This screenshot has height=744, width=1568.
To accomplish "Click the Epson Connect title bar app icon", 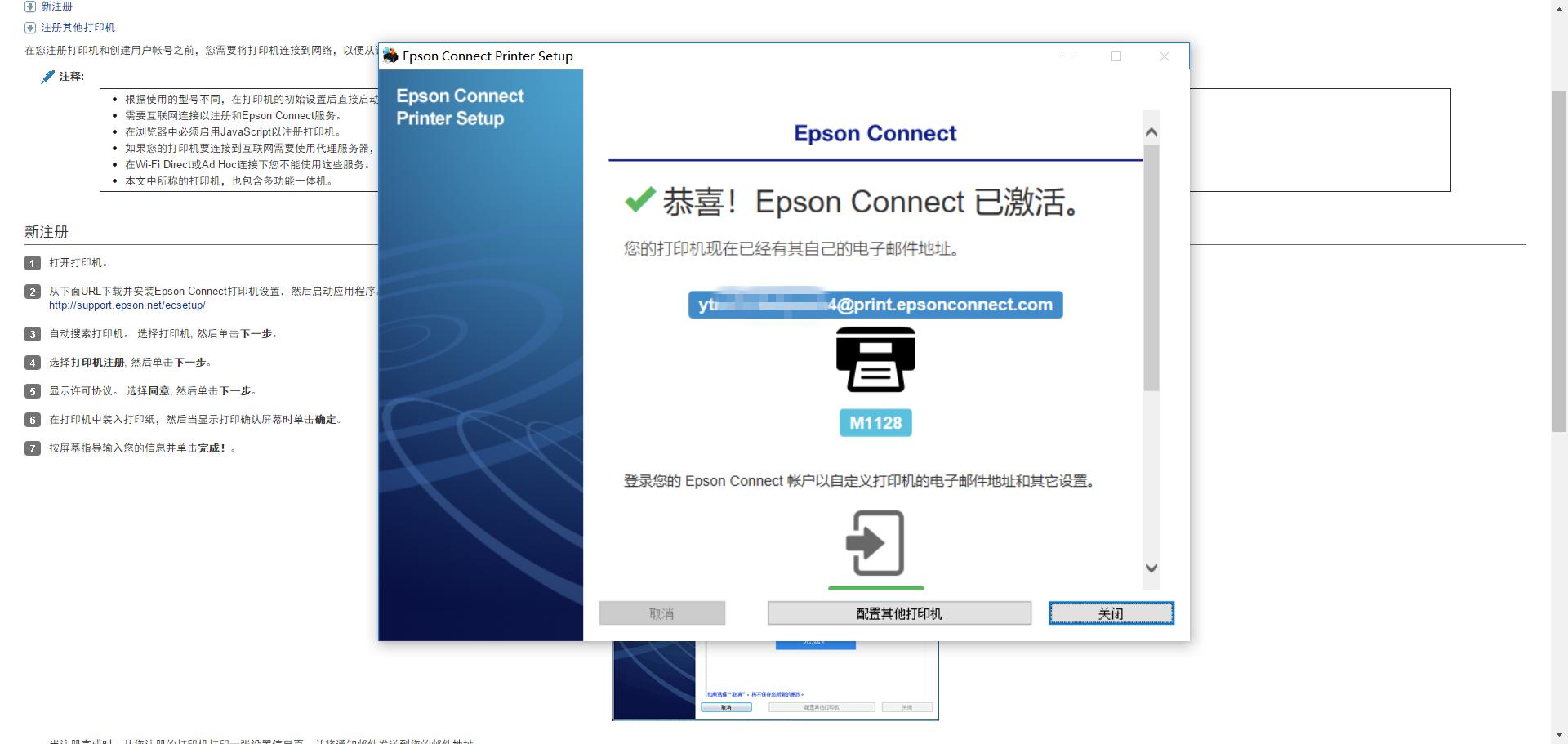I will (390, 56).
